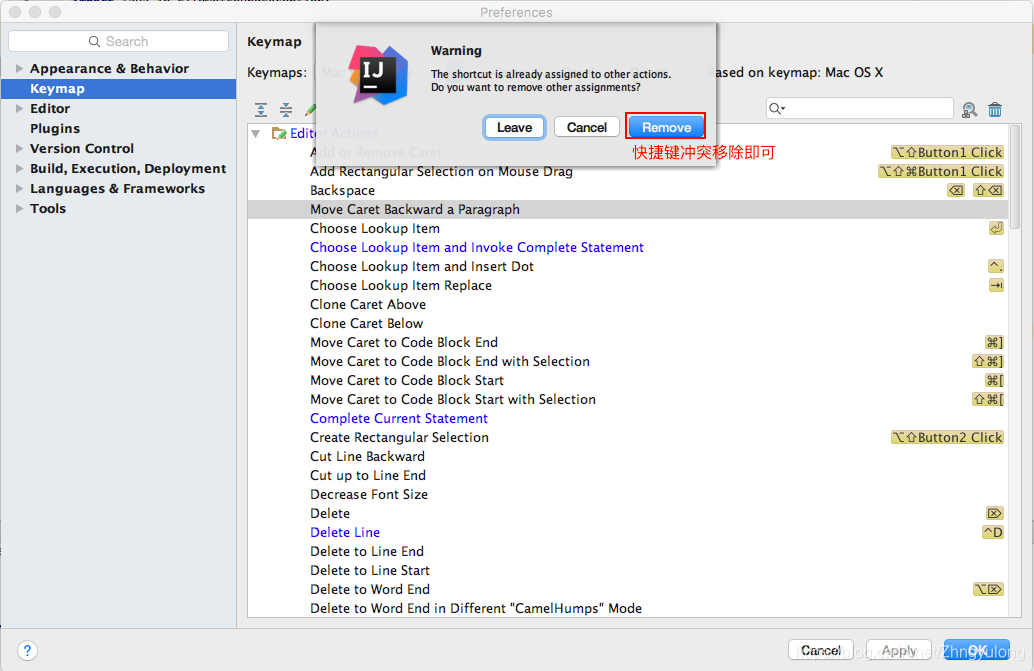Click the keymap action filter field
Screen dimensions: 1034x671
(860, 108)
